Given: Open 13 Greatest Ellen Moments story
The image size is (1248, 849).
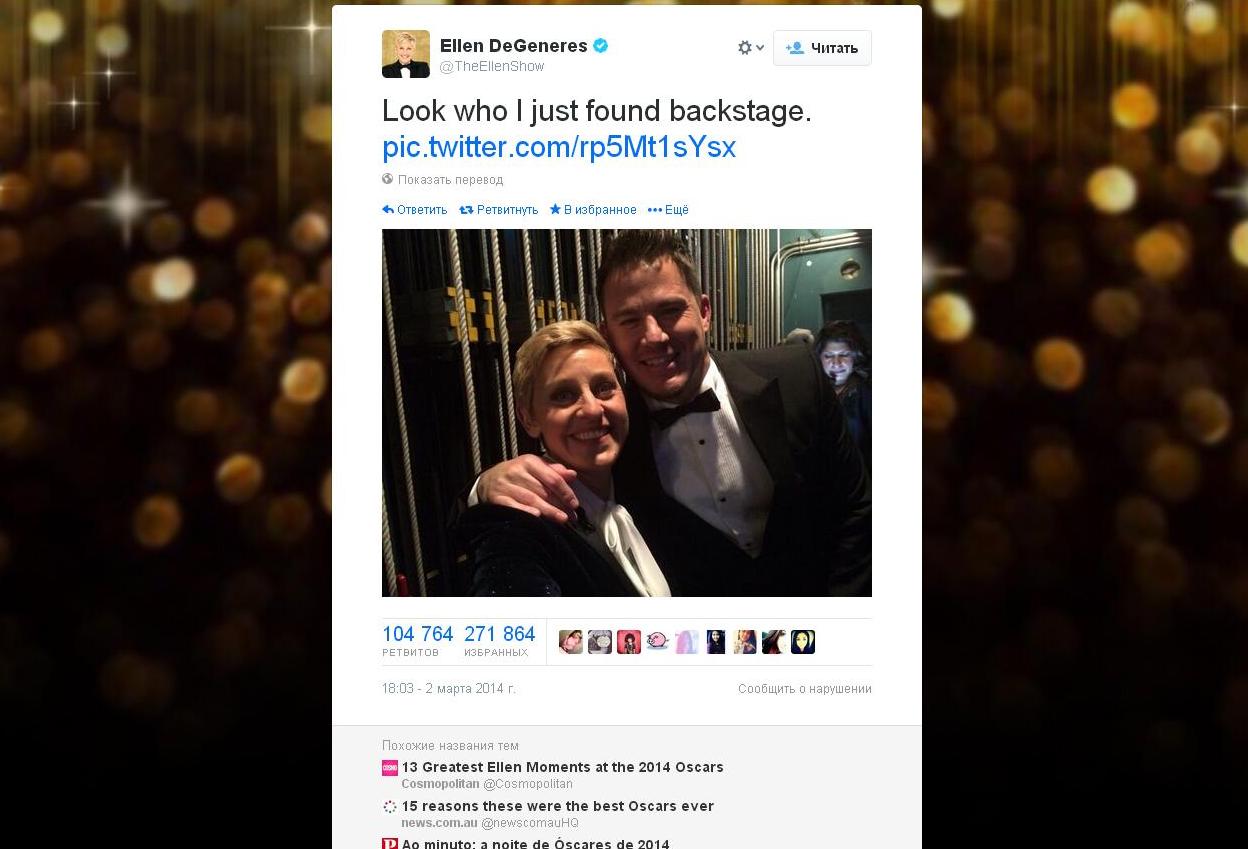Looking at the screenshot, I should click(562, 767).
